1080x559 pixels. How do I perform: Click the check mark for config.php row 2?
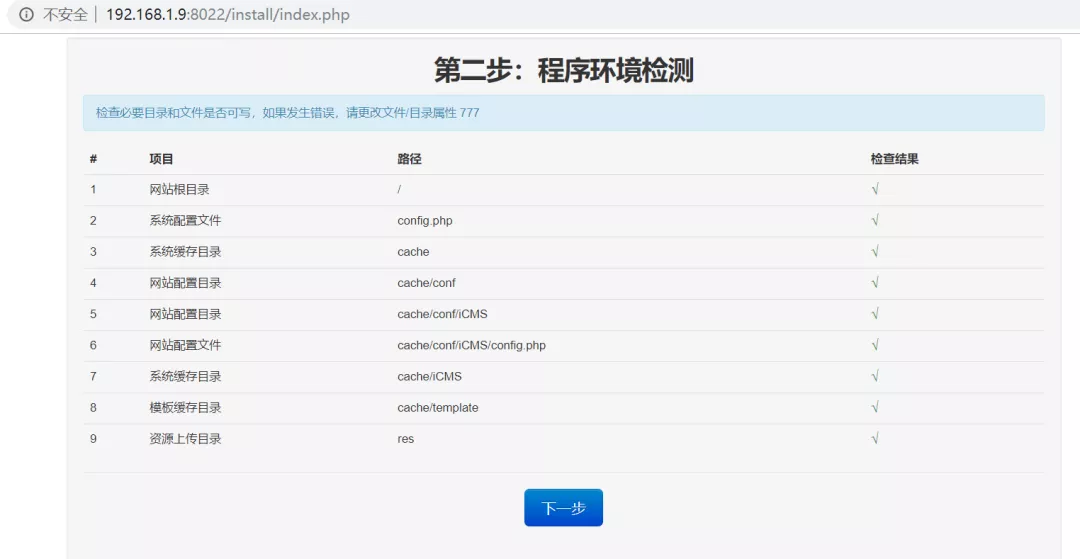point(875,220)
